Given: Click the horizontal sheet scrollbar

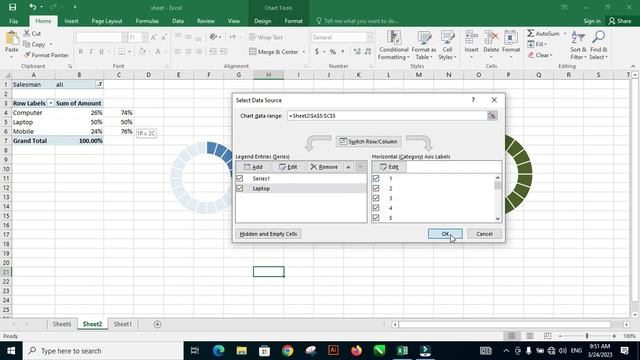Looking at the screenshot, I should 504,324.
